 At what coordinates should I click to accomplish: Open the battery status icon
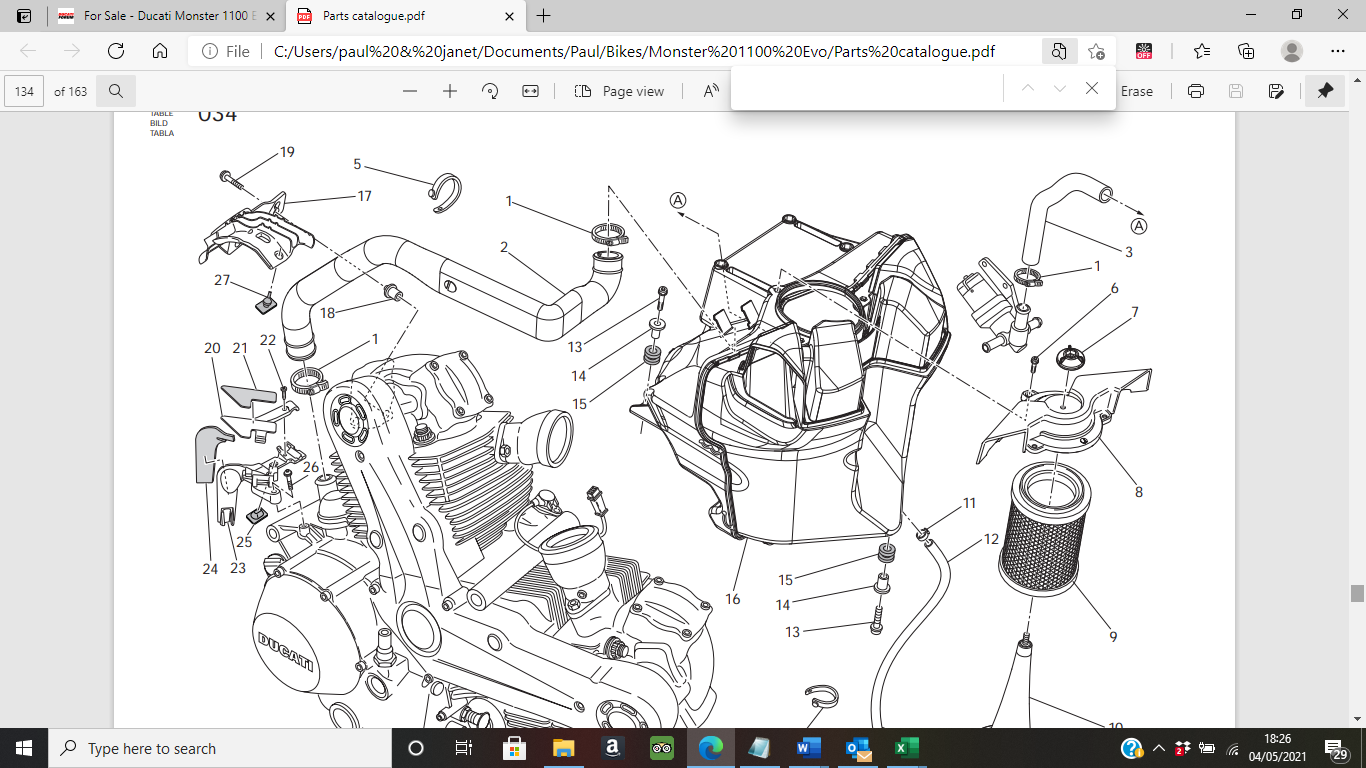click(1207, 748)
